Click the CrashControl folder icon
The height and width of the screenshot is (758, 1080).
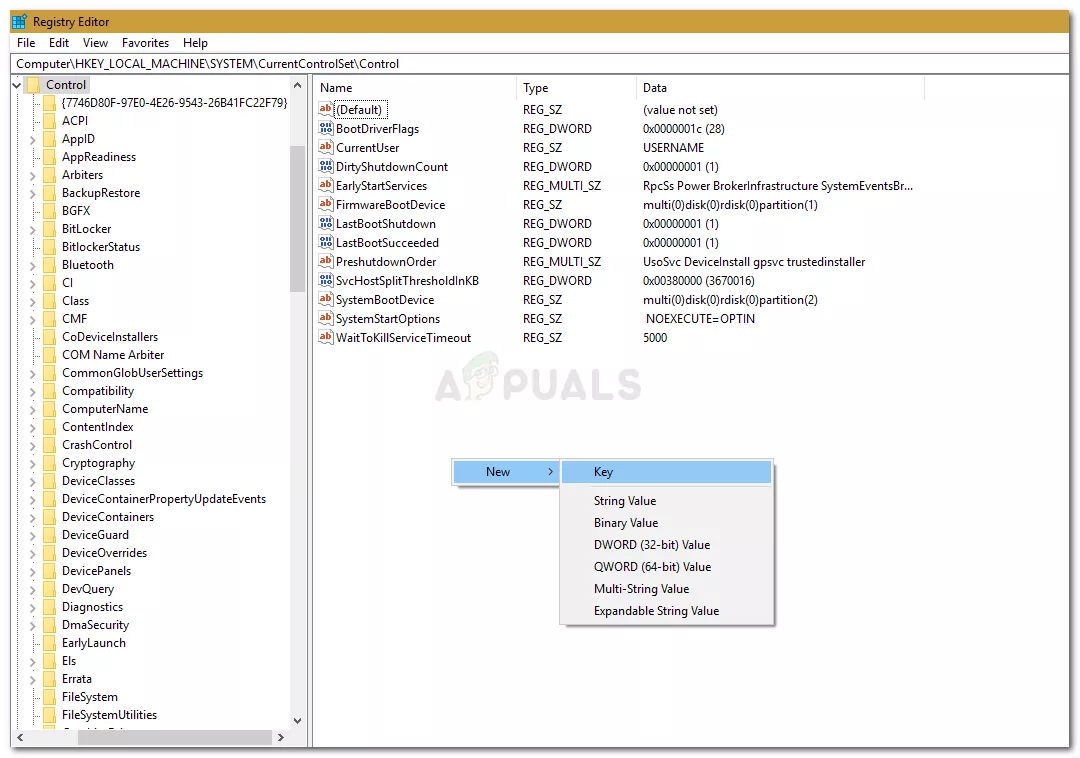click(49, 445)
